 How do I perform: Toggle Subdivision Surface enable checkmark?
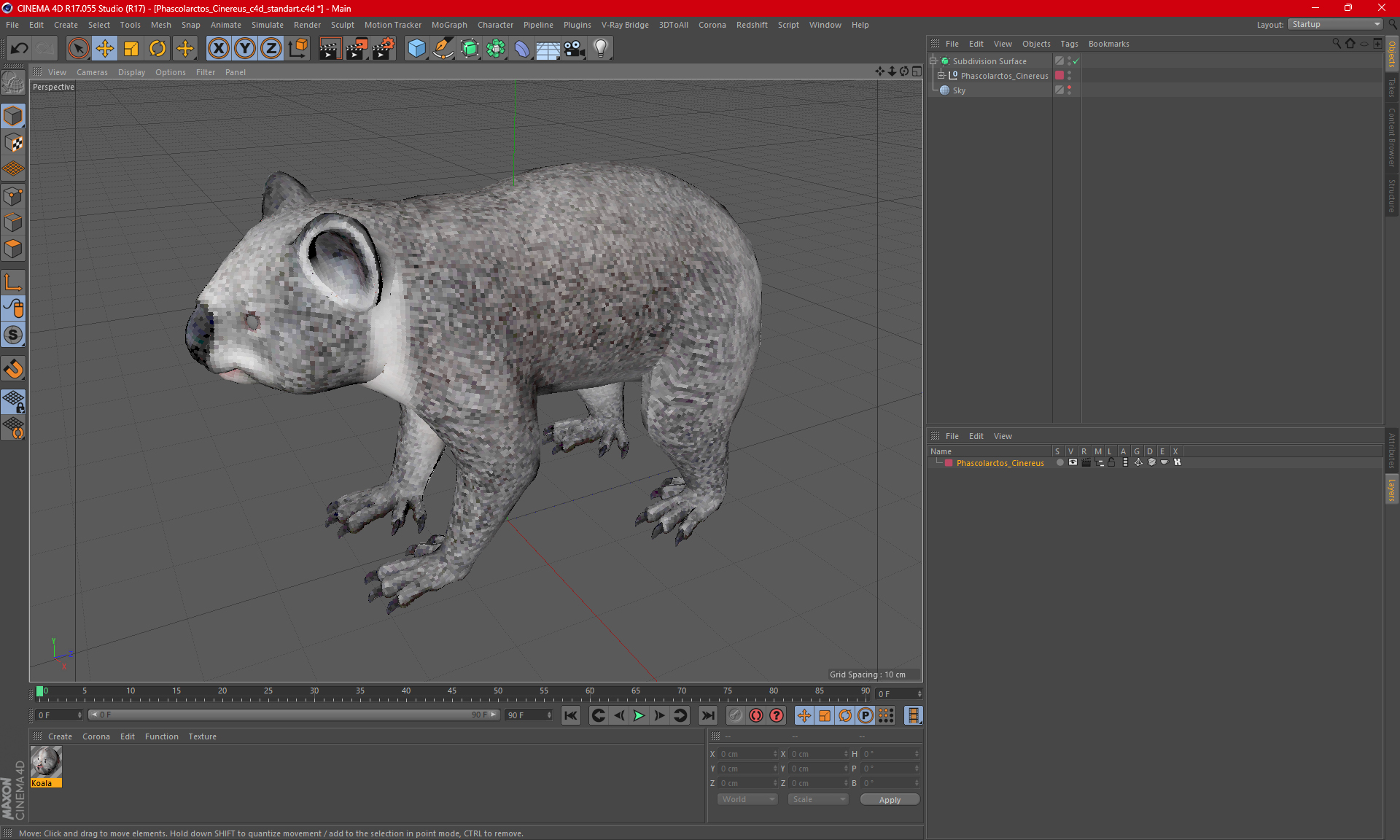pos(1076,61)
